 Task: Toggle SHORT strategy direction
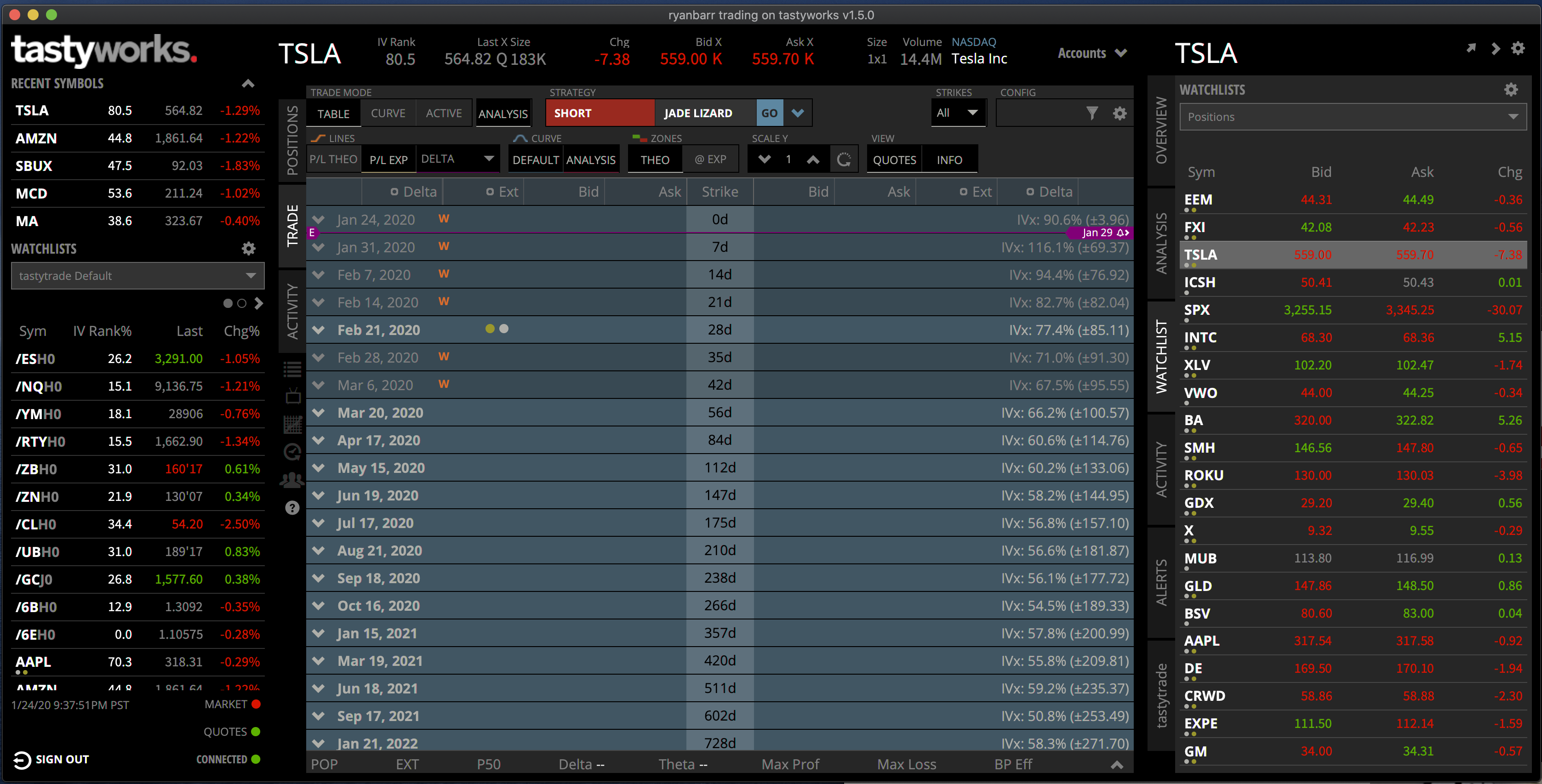click(600, 113)
